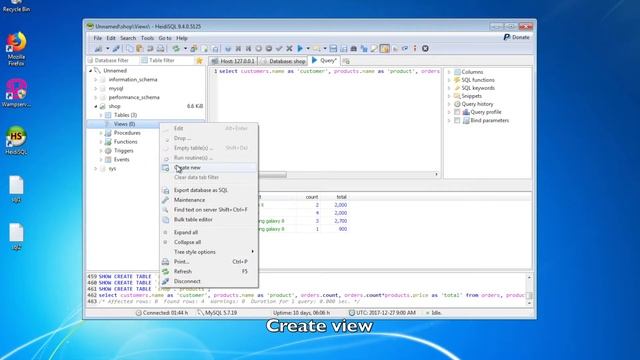
Task: Expand the sys database node
Action: click(x=96, y=169)
